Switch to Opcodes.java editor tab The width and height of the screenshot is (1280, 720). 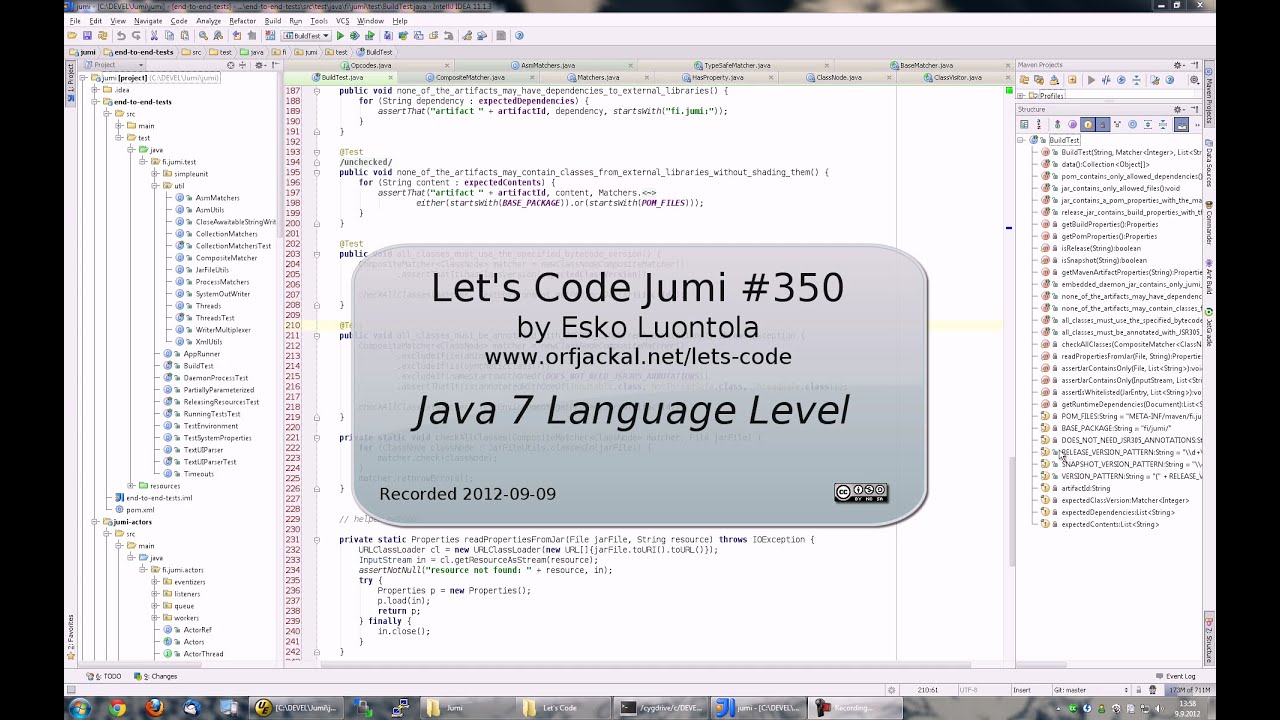371,66
